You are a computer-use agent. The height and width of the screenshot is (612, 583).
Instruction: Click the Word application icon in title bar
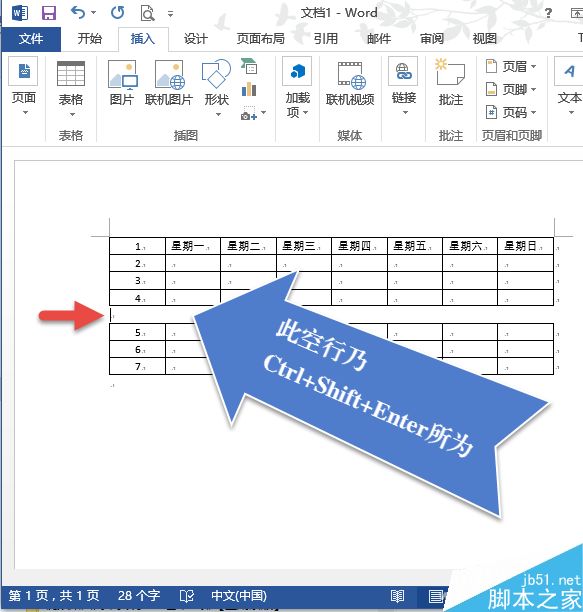point(20,13)
